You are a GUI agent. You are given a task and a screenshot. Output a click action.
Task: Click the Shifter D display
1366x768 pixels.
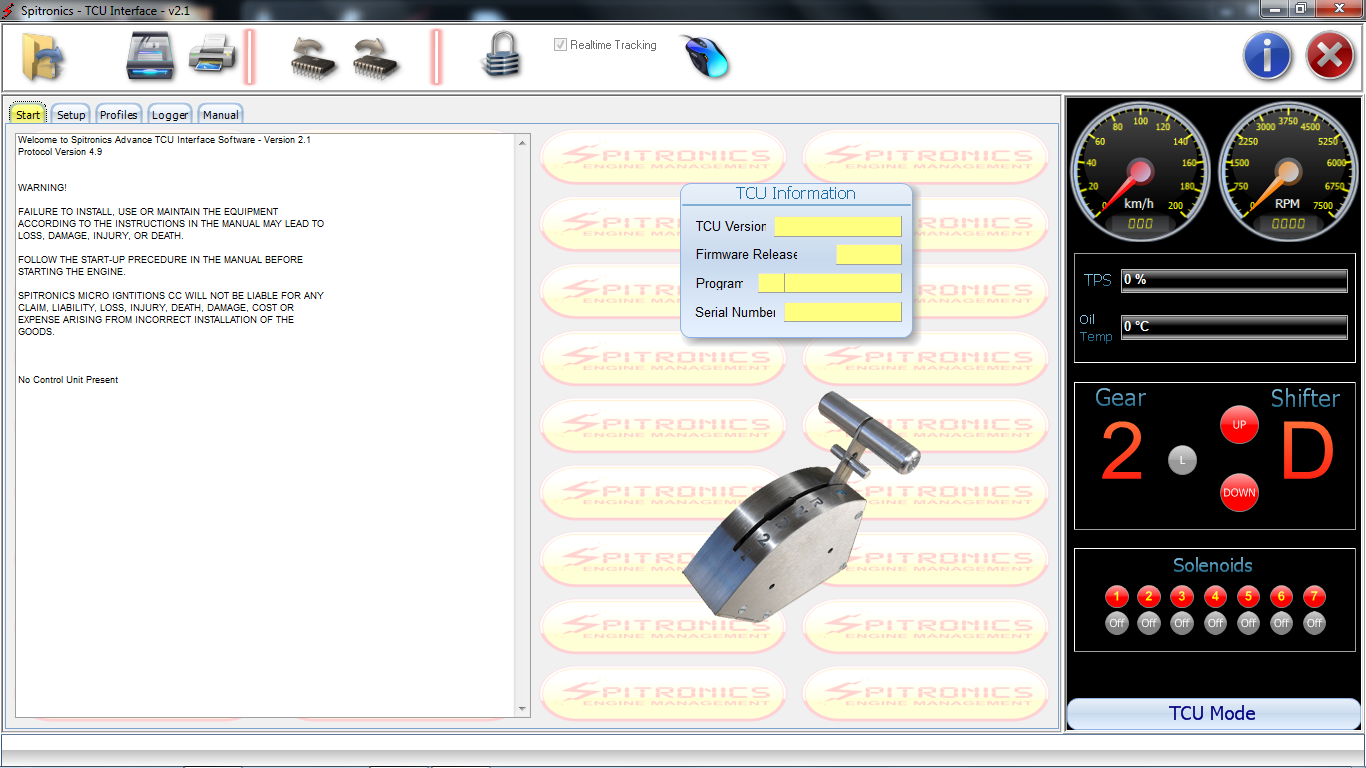click(x=1307, y=453)
